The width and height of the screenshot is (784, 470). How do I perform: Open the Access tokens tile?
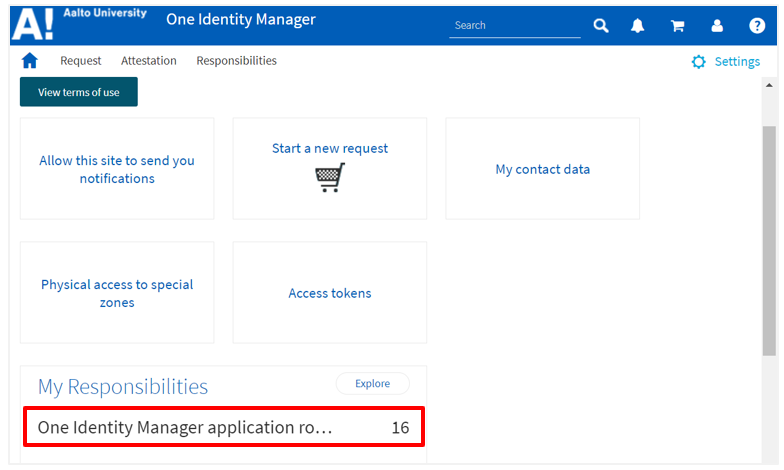tap(329, 293)
